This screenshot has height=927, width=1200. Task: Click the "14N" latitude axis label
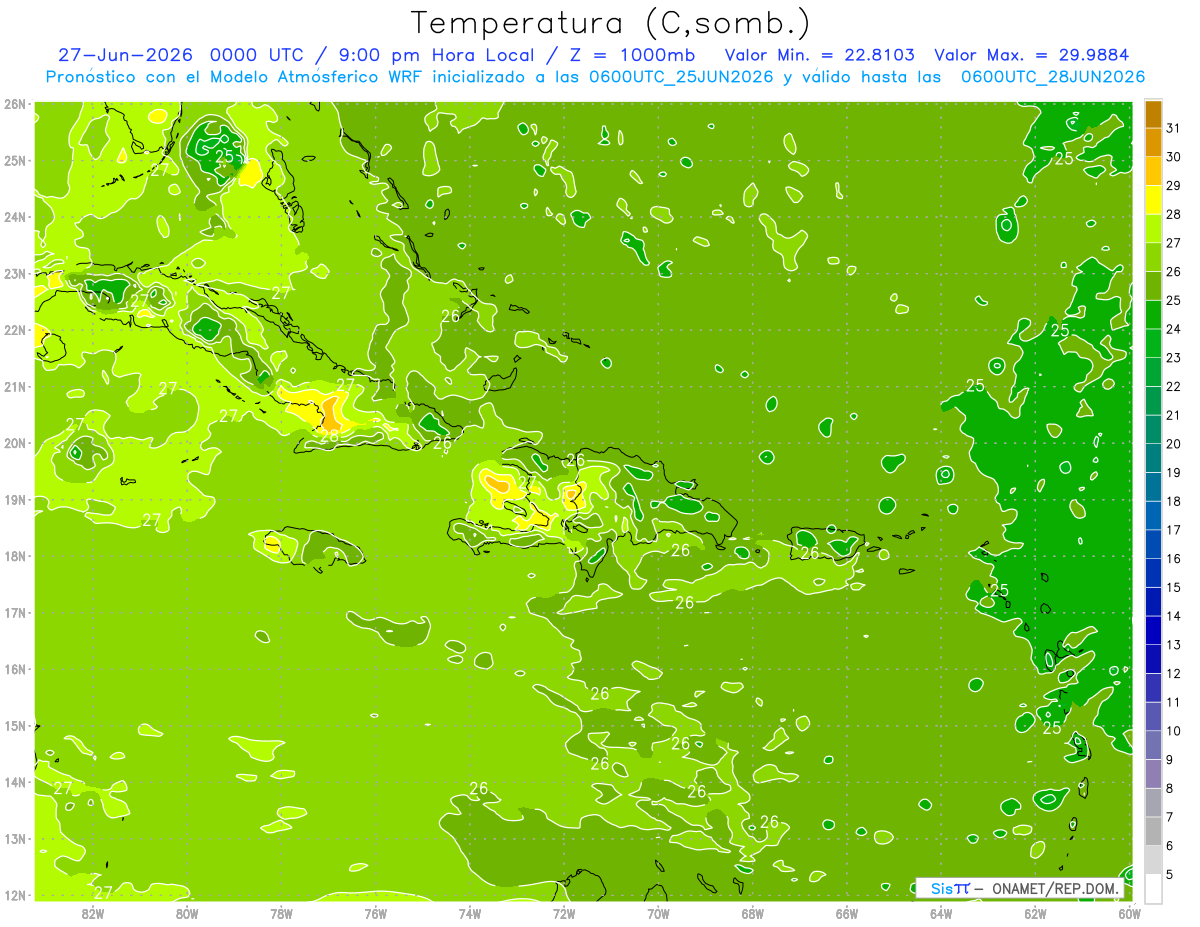(x=14, y=782)
